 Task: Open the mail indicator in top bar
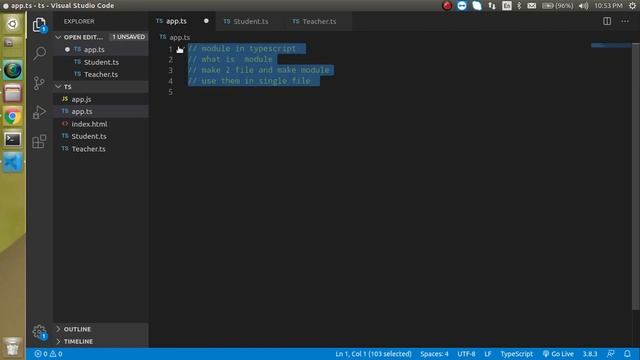(531, 6)
